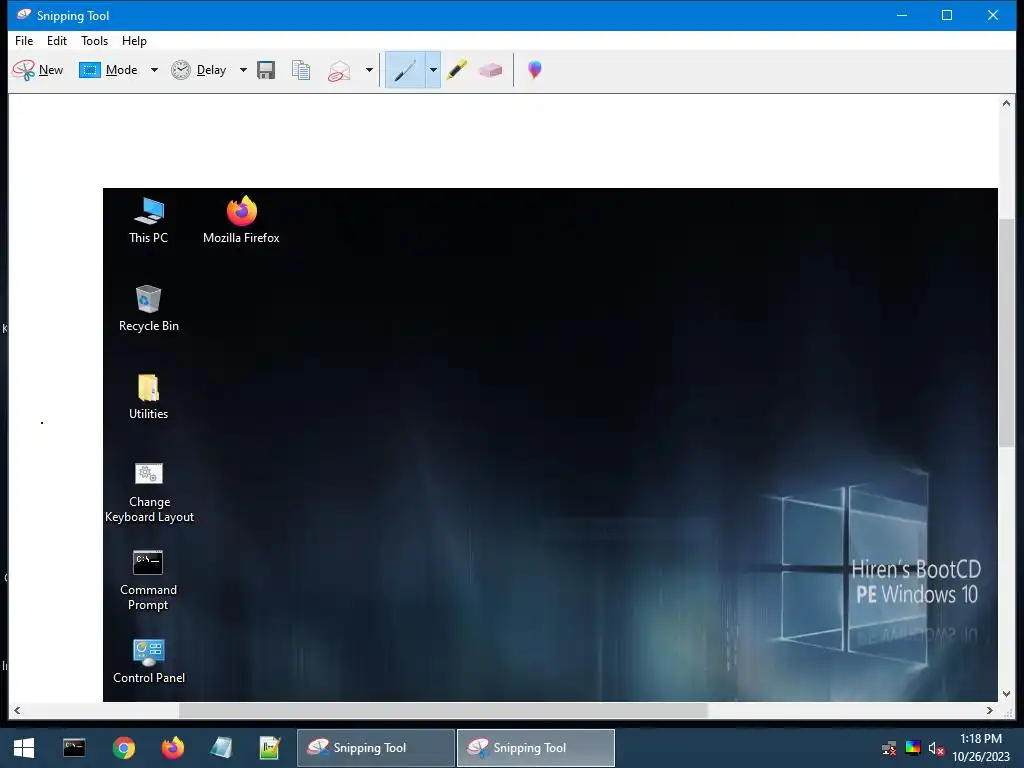Switch to first Snipping Tool taskbar button

point(376,748)
